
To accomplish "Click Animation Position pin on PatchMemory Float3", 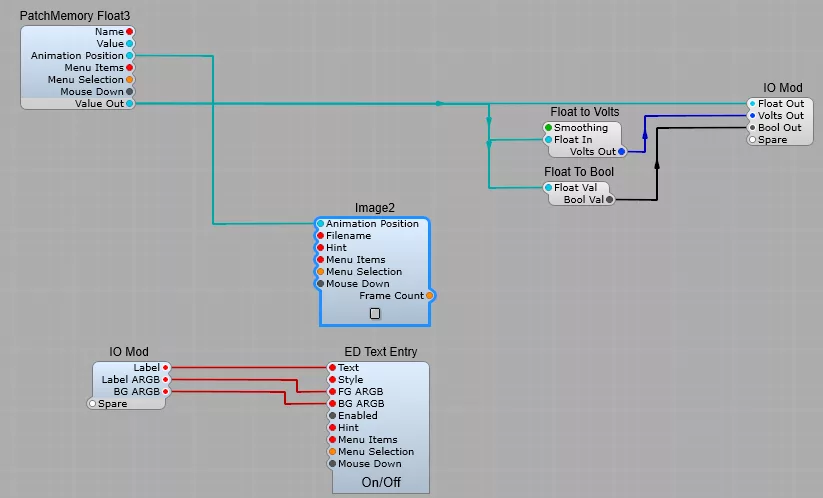I will click(130, 56).
